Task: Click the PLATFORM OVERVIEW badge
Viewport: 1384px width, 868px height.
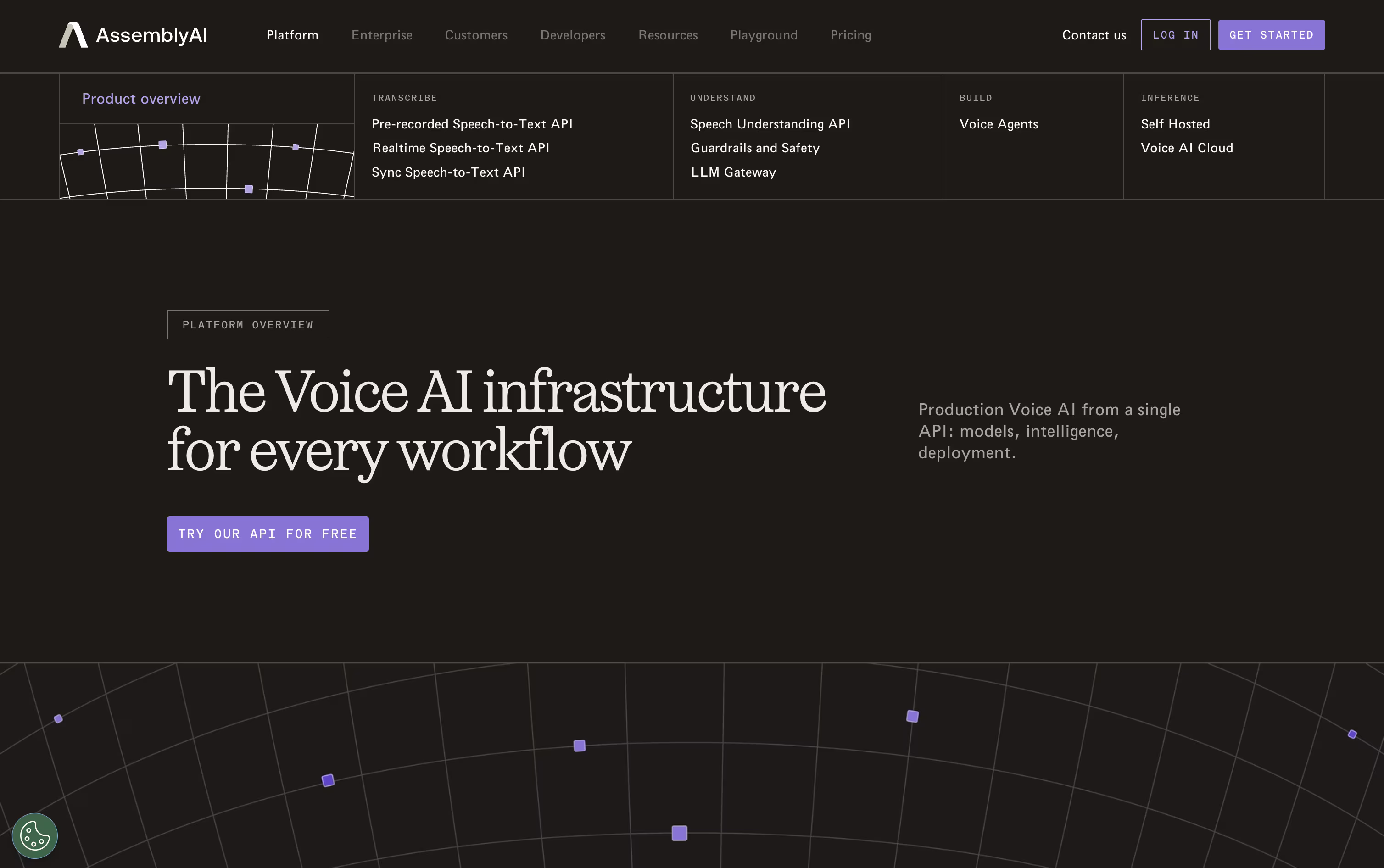Action: pos(248,325)
